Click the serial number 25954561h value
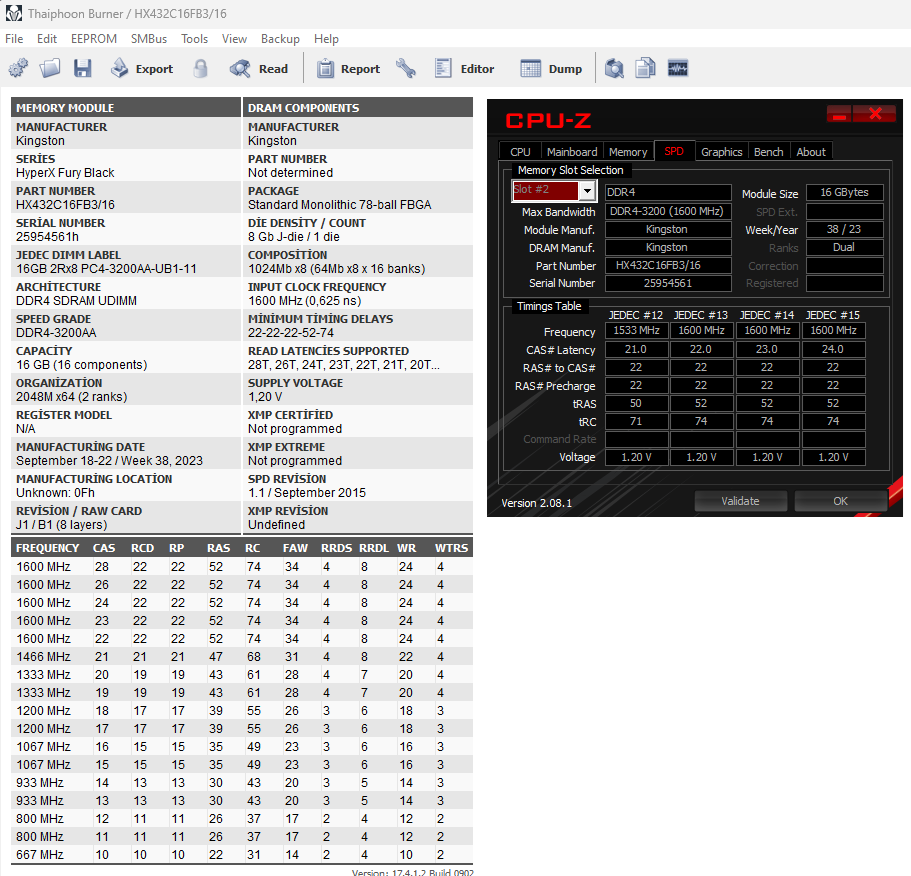The height and width of the screenshot is (876, 911). pyautogui.click(x=47, y=237)
